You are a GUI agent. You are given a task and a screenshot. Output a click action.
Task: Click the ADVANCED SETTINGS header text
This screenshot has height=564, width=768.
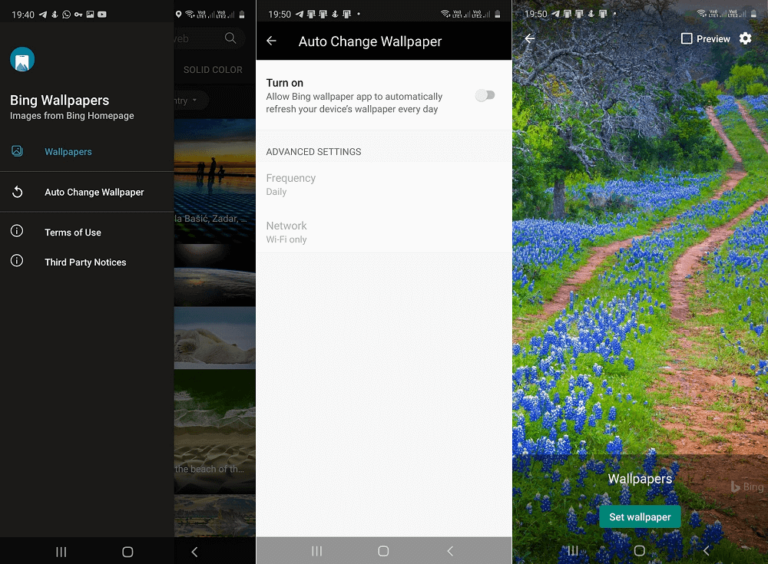313,152
